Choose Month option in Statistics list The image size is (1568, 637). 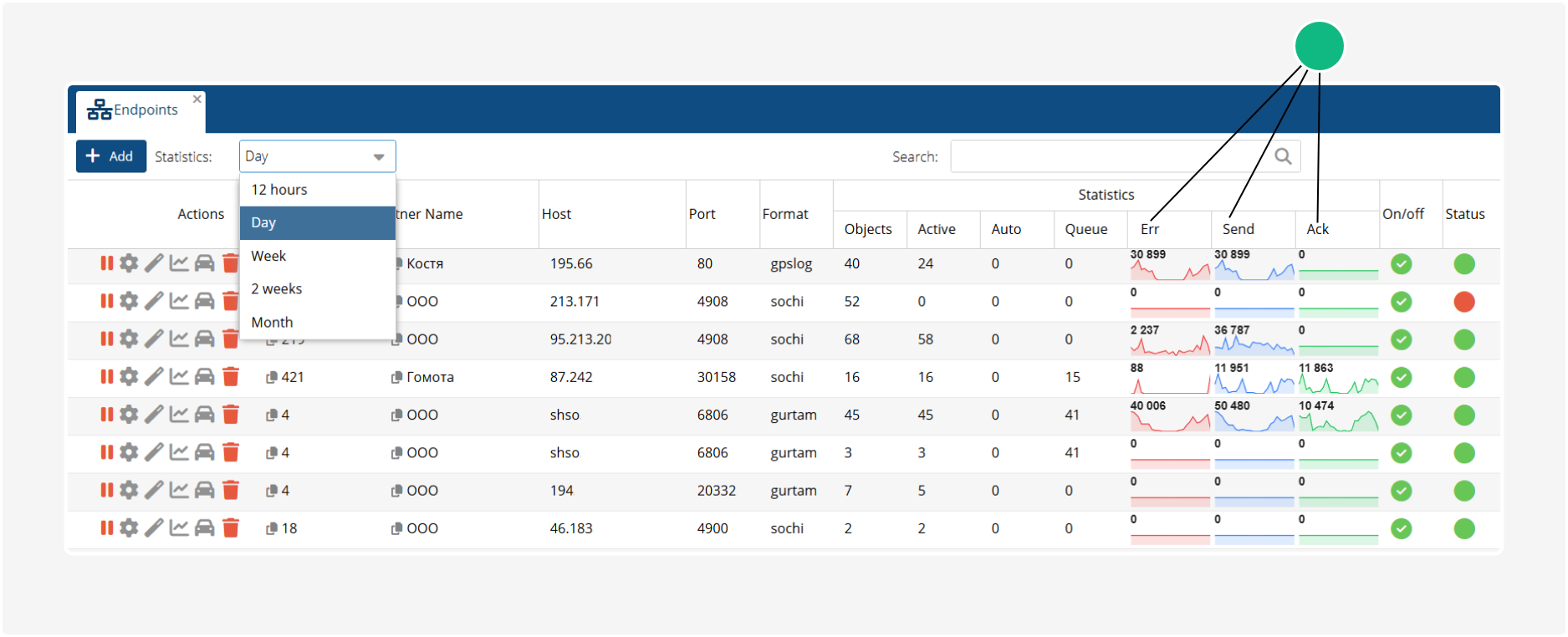coord(317,322)
